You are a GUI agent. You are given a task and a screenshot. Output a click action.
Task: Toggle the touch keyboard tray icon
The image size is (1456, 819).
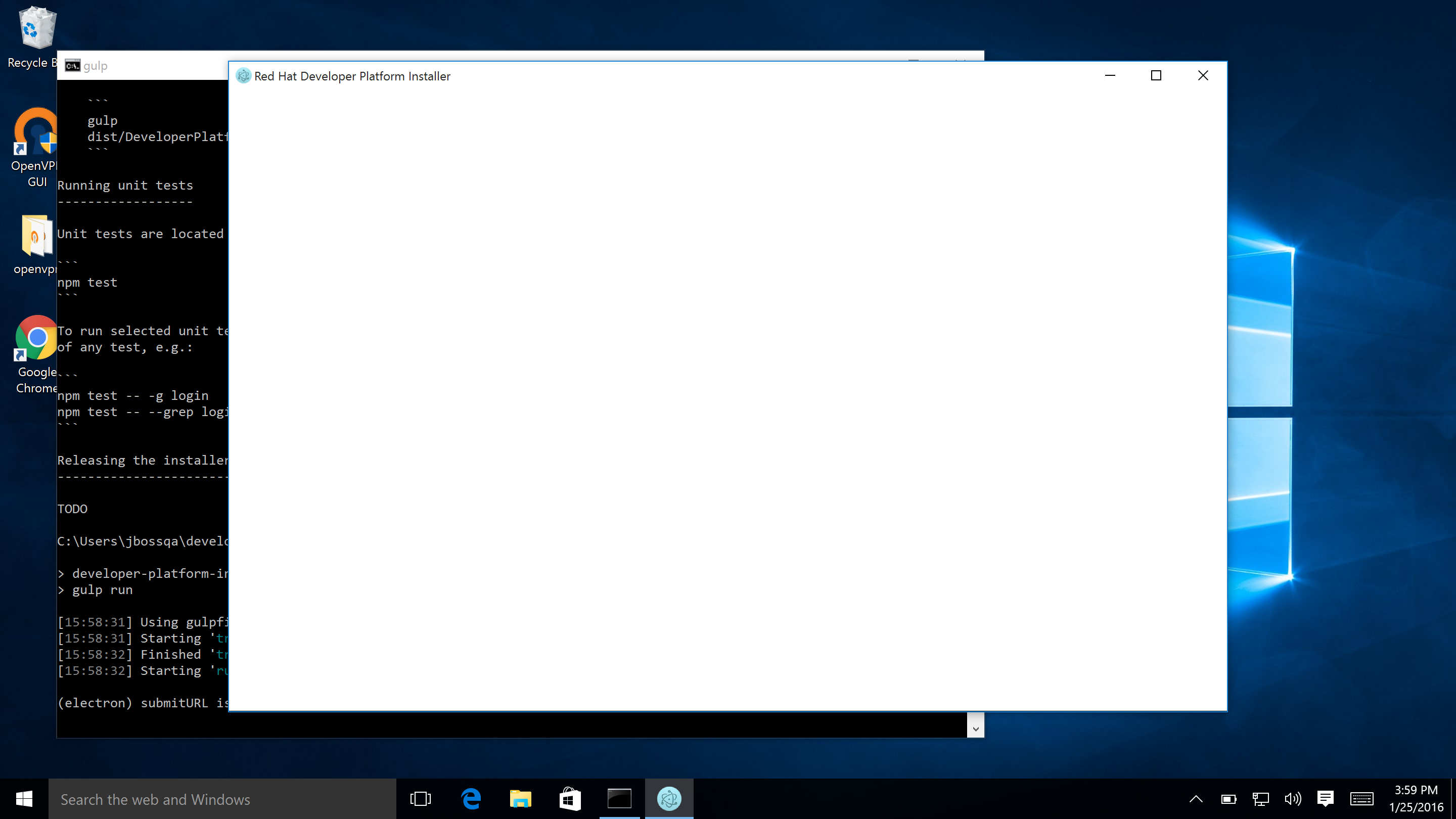click(1361, 799)
